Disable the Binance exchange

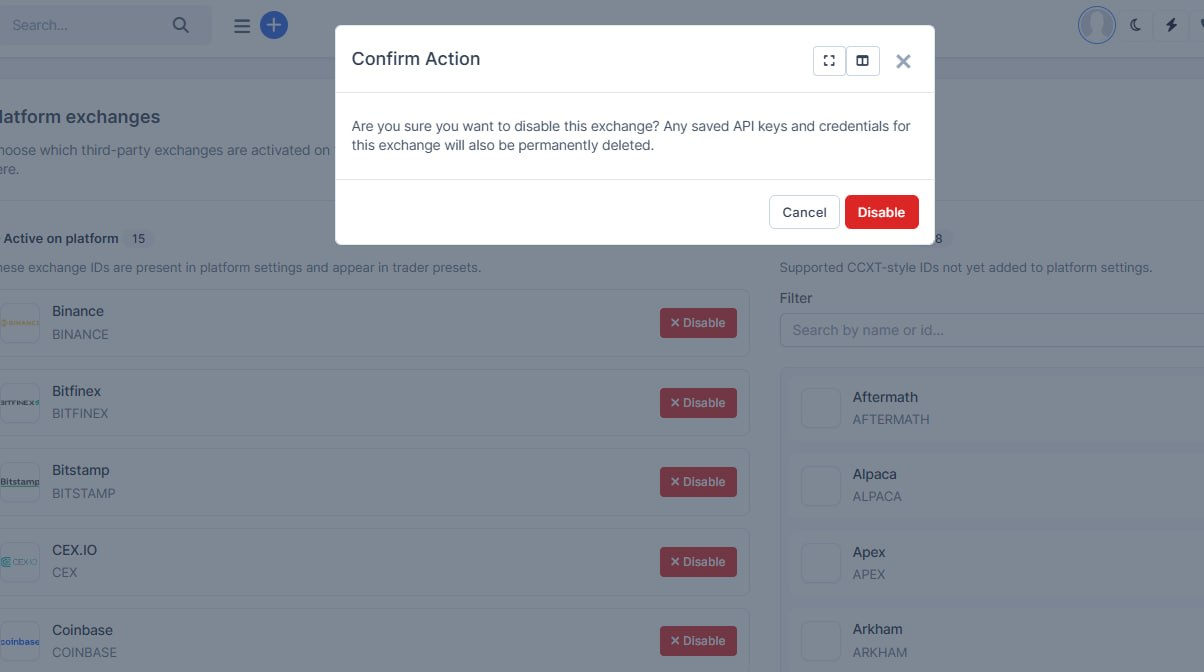pyautogui.click(x=698, y=323)
